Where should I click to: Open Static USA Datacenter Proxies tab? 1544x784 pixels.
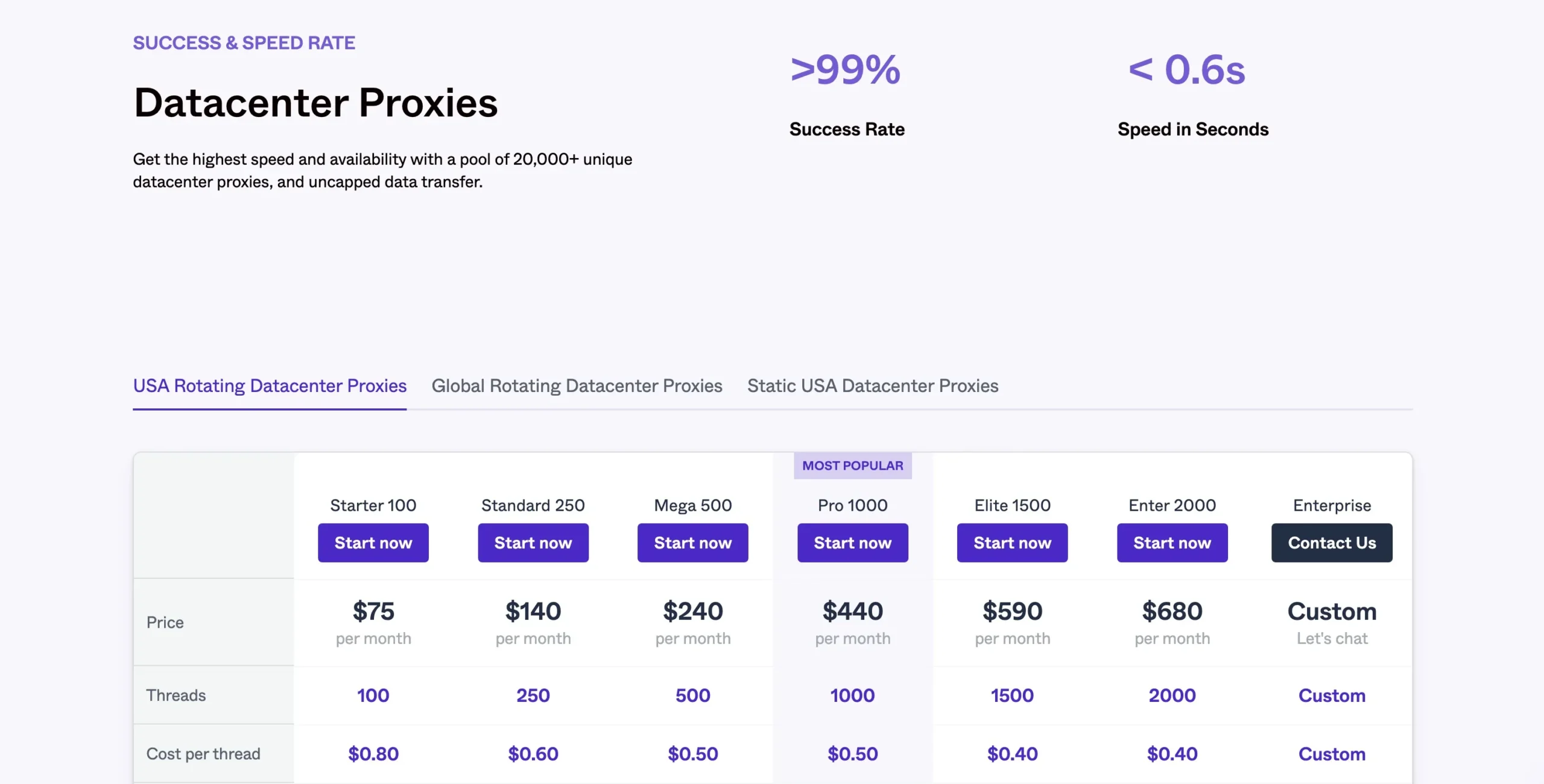(x=873, y=386)
